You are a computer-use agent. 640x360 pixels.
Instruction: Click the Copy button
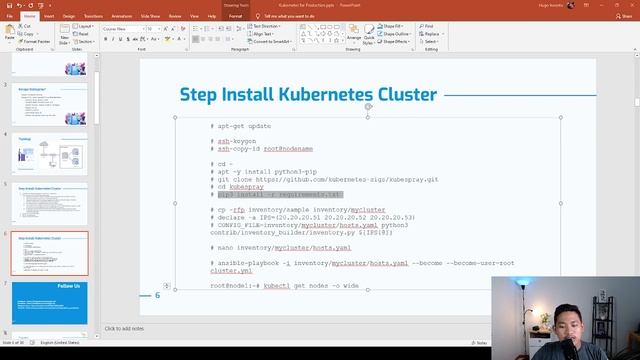click(x=26, y=34)
